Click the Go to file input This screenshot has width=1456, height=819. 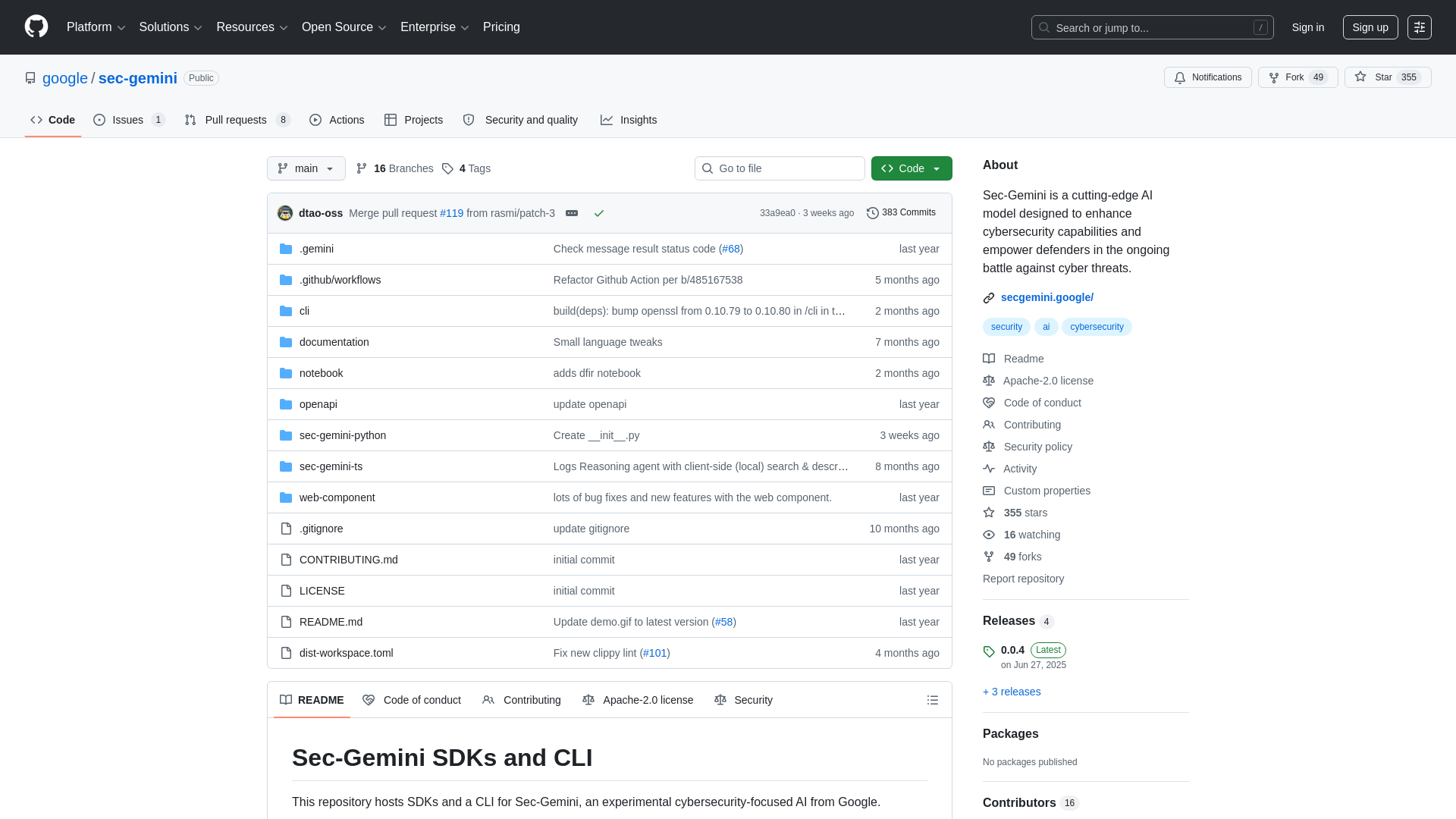tap(780, 168)
